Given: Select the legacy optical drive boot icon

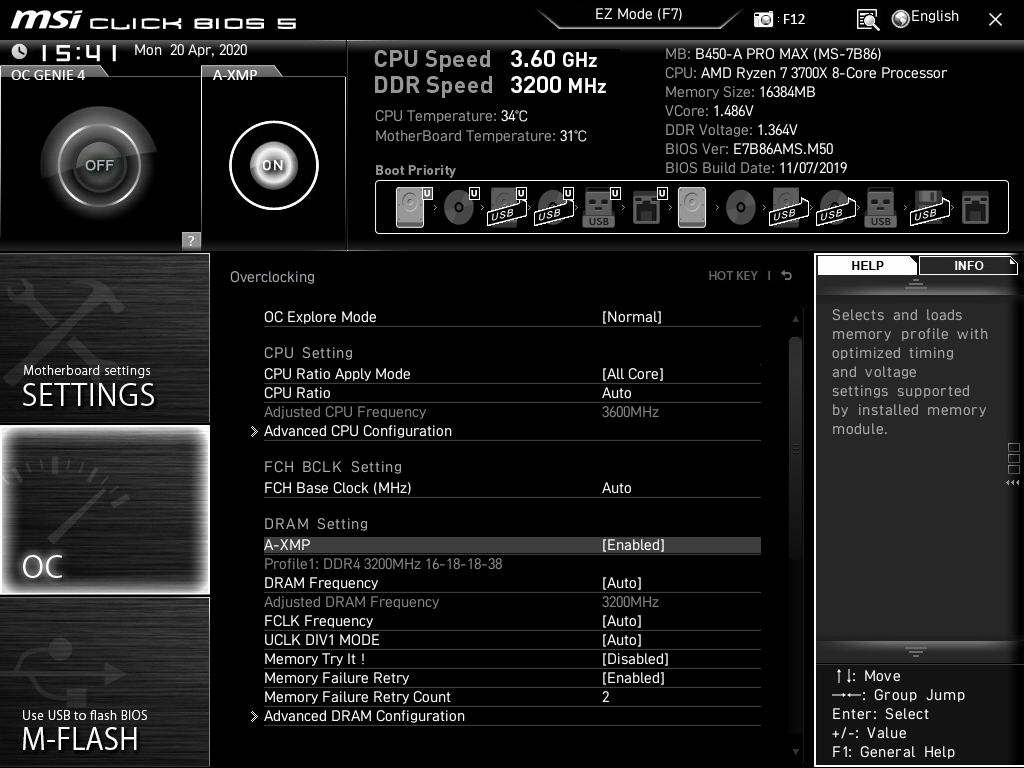Looking at the screenshot, I should (741, 207).
